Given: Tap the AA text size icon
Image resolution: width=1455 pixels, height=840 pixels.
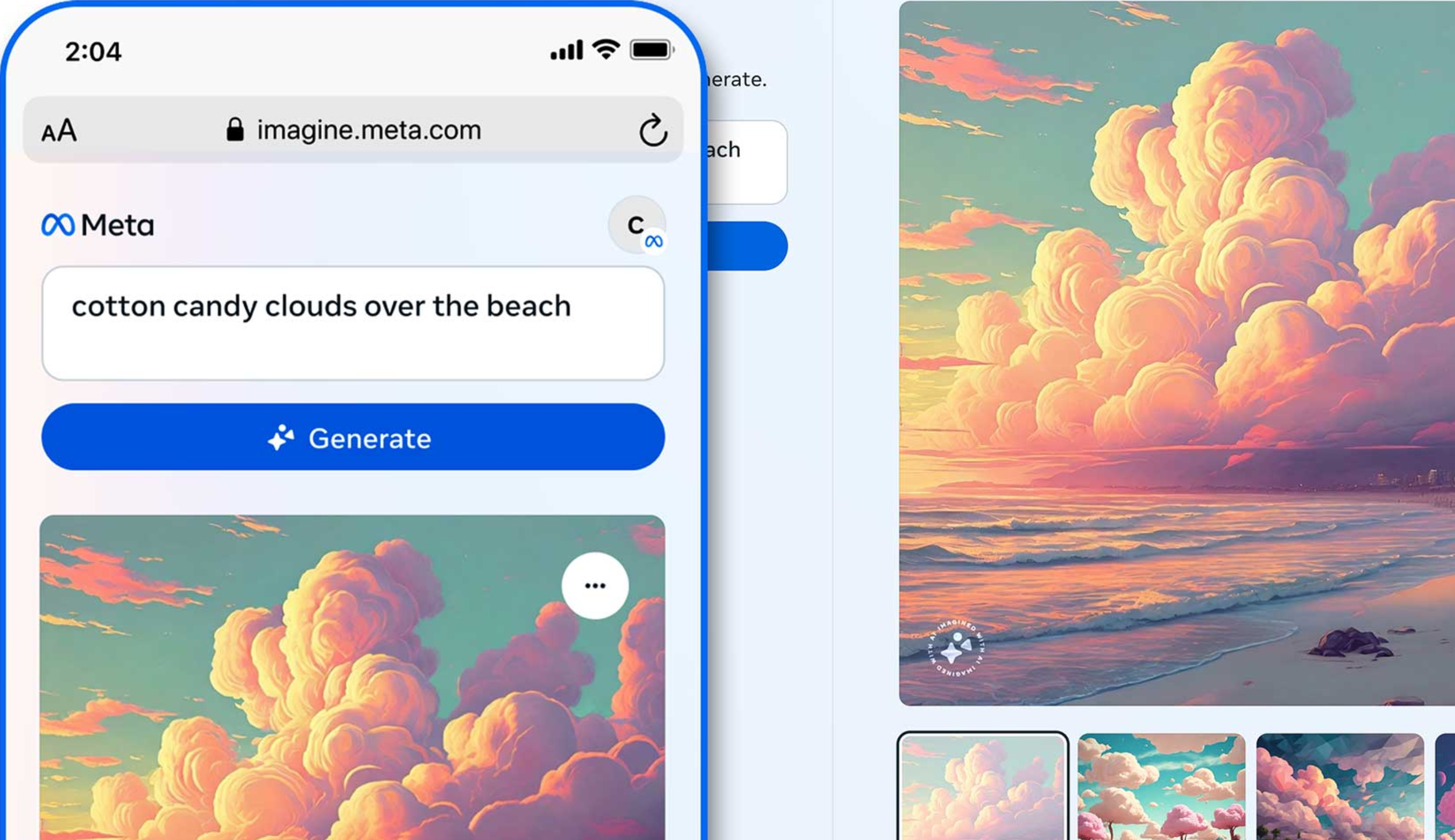Looking at the screenshot, I should 60,130.
